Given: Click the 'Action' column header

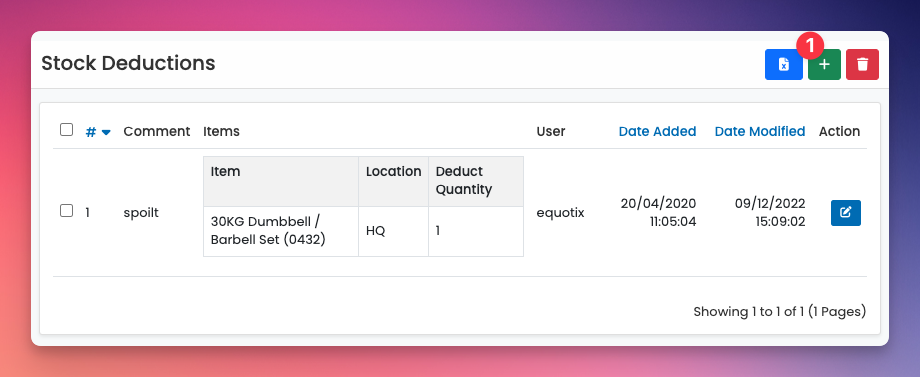Looking at the screenshot, I should coord(840,131).
